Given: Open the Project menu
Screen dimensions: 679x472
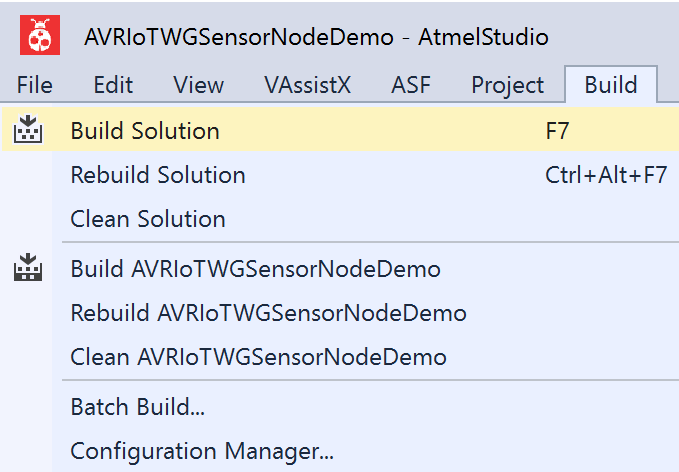Looking at the screenshot, I should tap(508, 85).
